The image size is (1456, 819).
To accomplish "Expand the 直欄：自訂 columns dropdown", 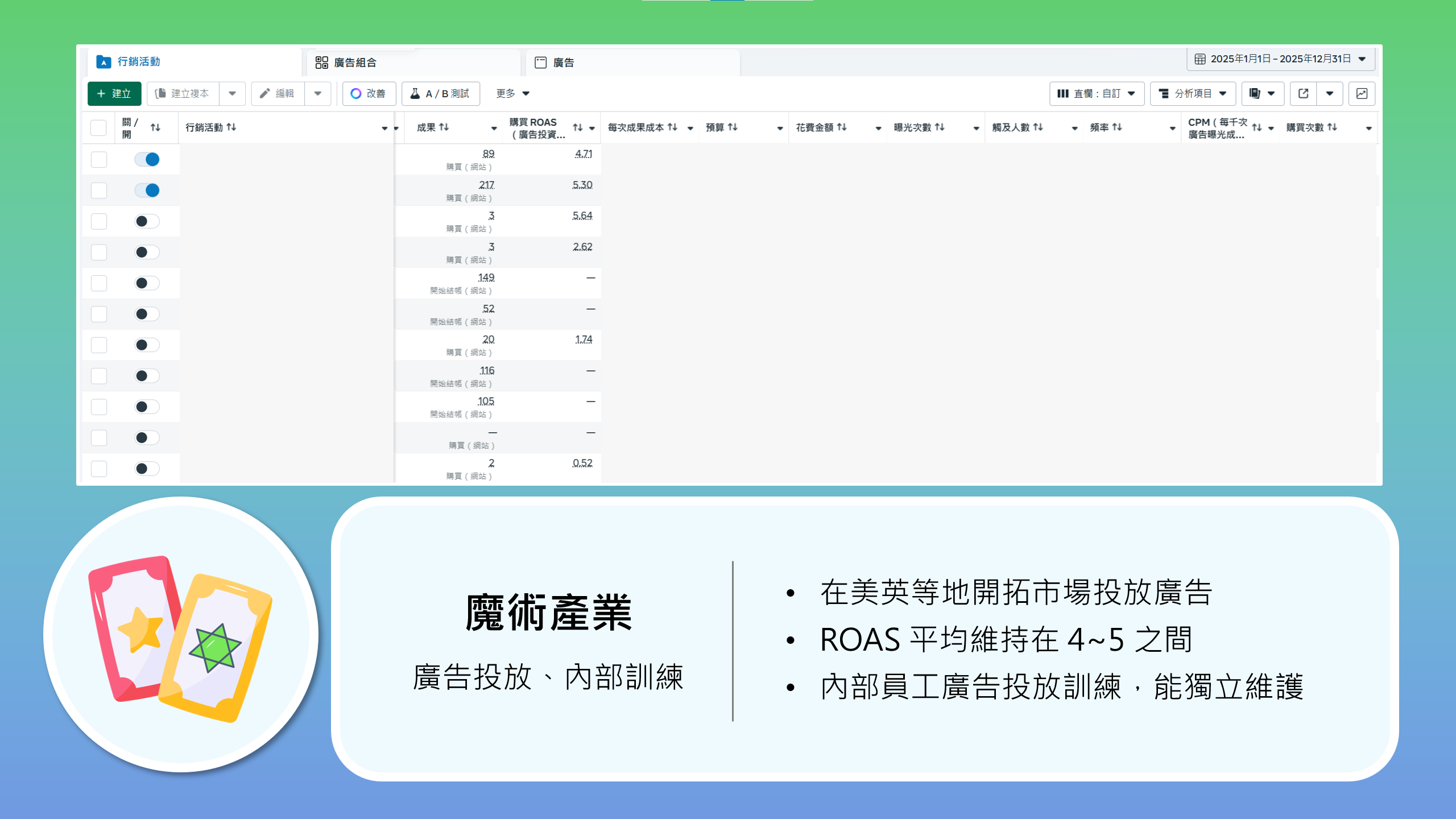I will tap(1096, 93).
